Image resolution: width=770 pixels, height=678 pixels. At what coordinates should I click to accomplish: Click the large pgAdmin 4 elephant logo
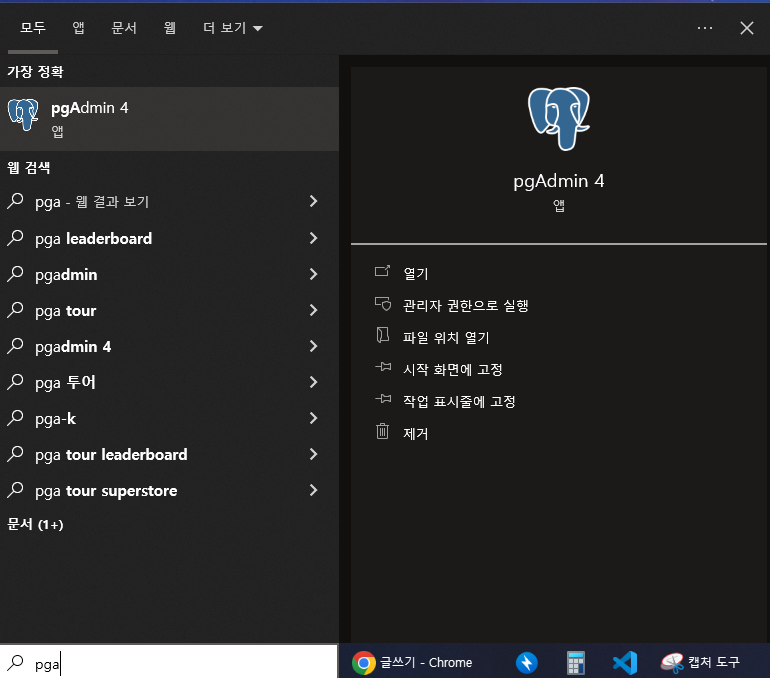(x=559, y=118)
